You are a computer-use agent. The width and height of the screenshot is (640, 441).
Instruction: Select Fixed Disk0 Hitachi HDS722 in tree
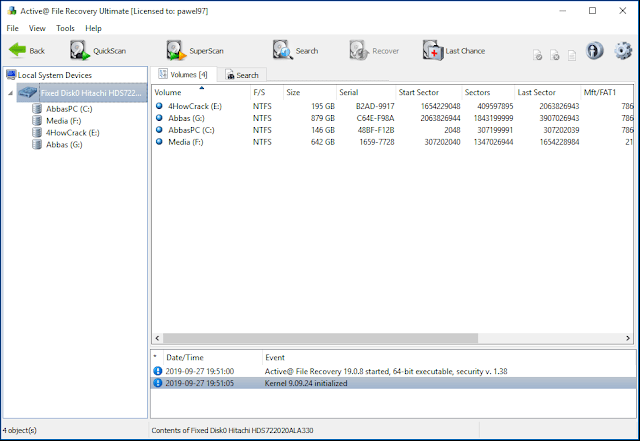(x=82, y=93)
